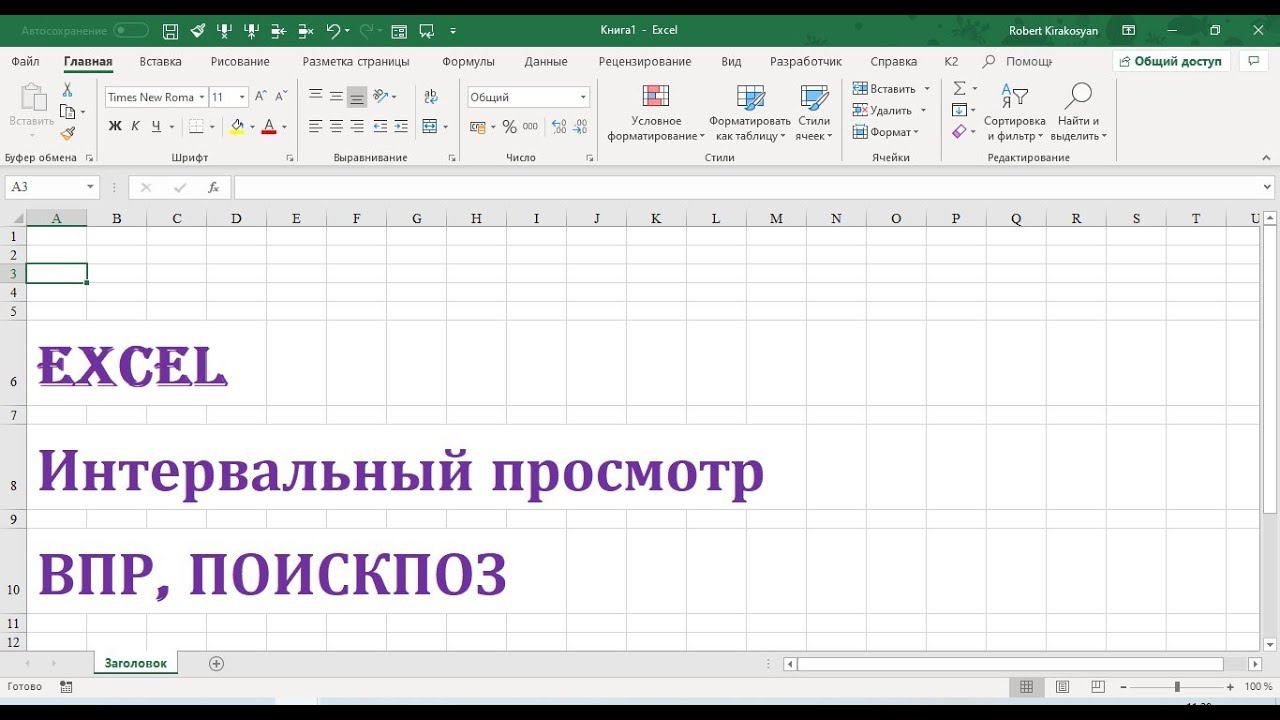Select the Заголовок sheet tab
Image resolution: width=1280 pixels, height=720 pixels.
[136, 663]
